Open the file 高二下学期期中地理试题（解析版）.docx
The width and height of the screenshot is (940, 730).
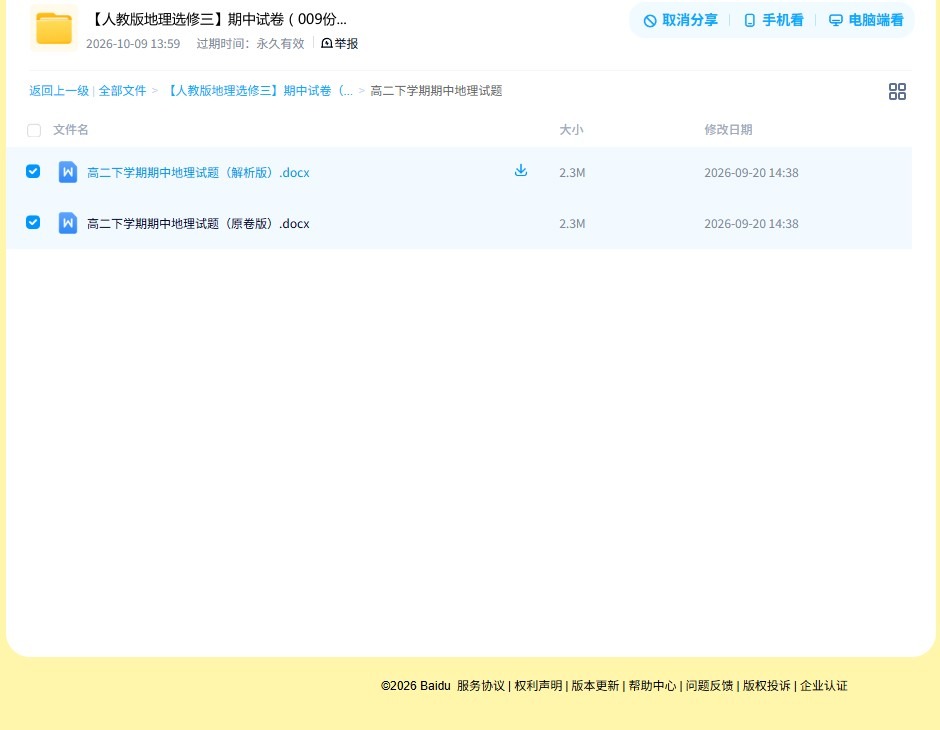(x=198, y=173)
